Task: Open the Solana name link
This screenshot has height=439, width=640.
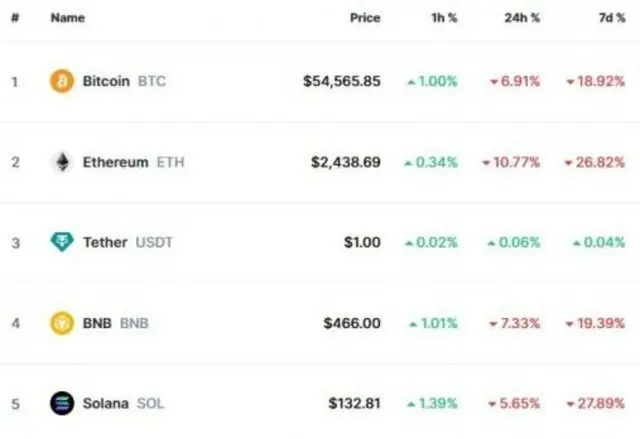Action: pyautogui.click(x=106, y=404)
